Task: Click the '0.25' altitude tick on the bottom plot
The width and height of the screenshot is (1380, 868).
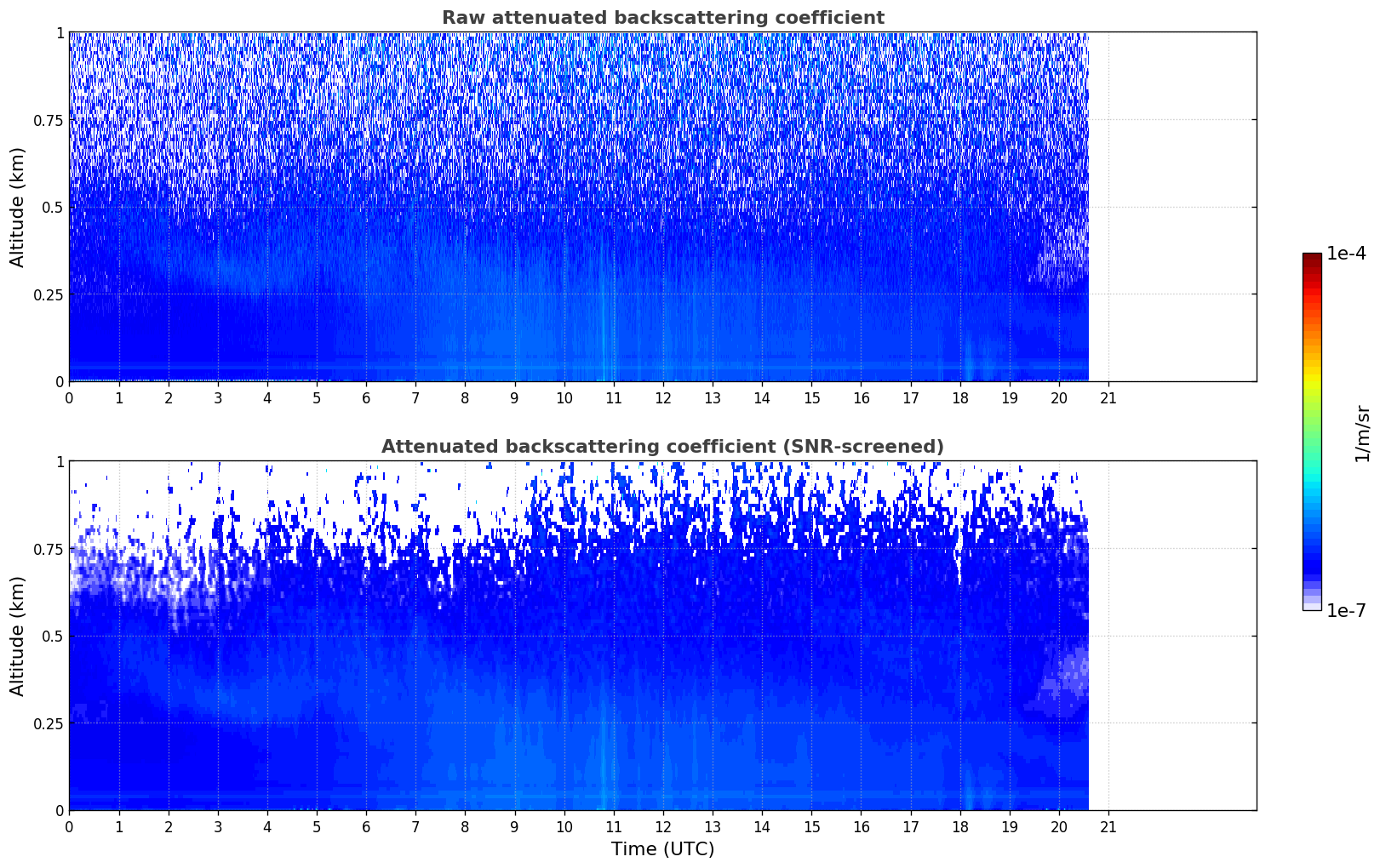Action: [49, 723]
